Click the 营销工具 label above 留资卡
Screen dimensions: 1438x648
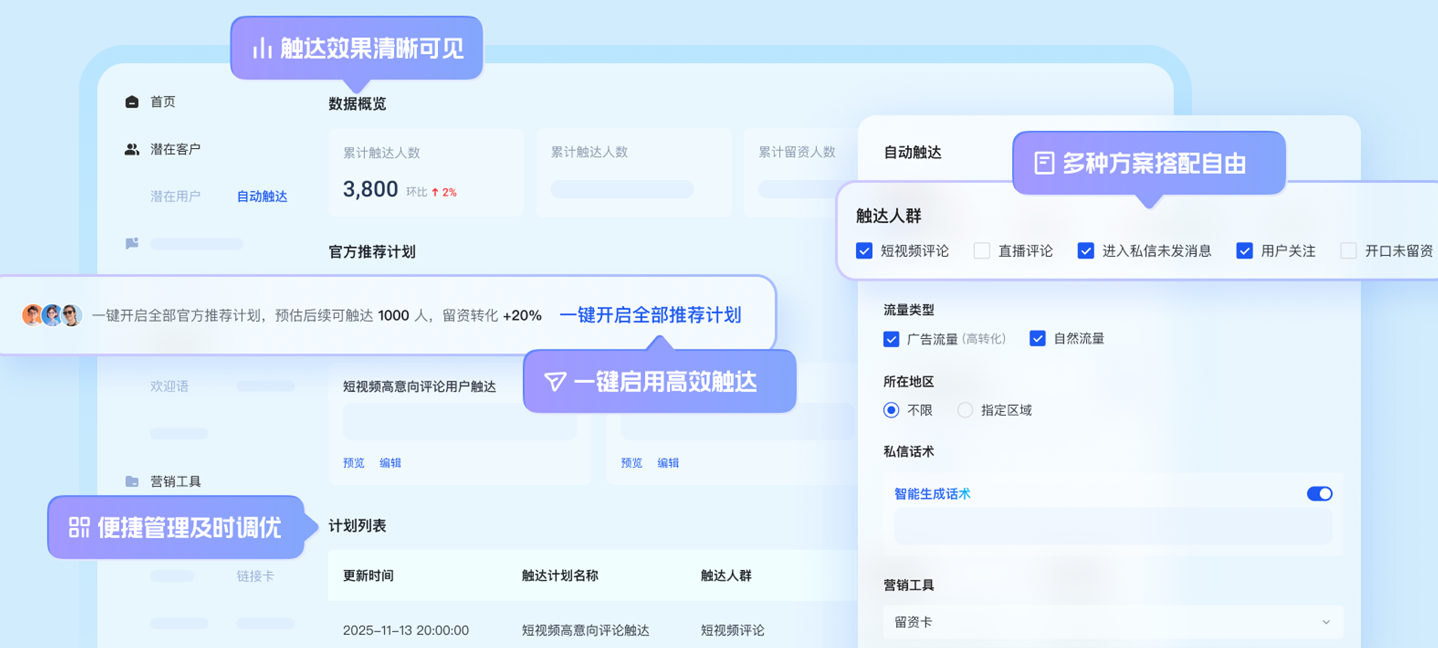[x=909, y=586]
